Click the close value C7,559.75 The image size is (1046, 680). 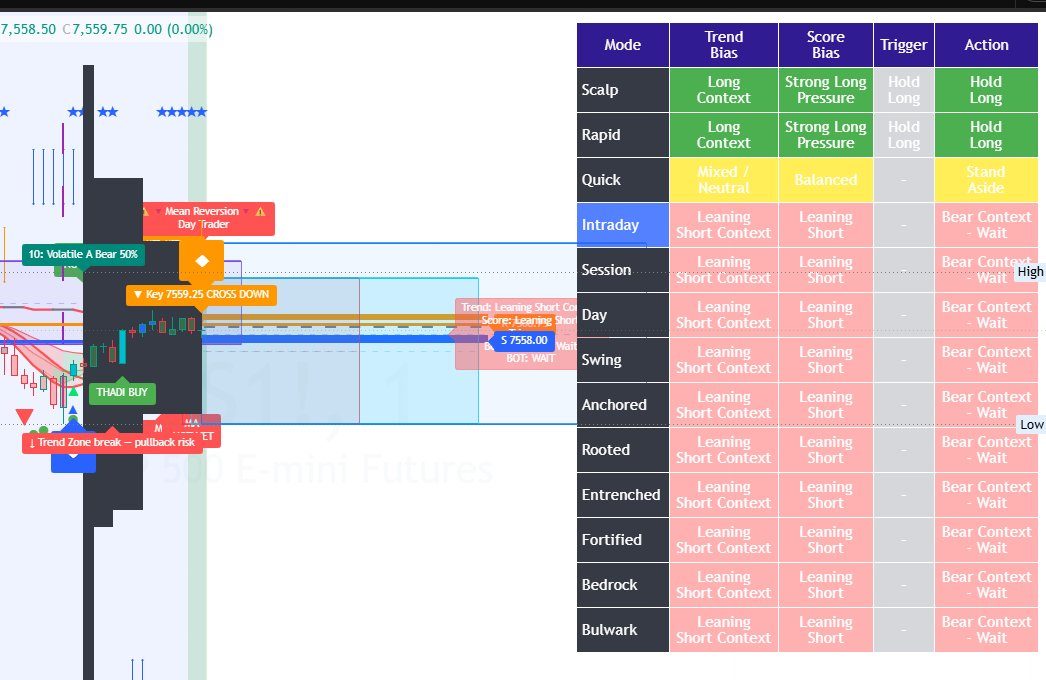tap(95, 29)
